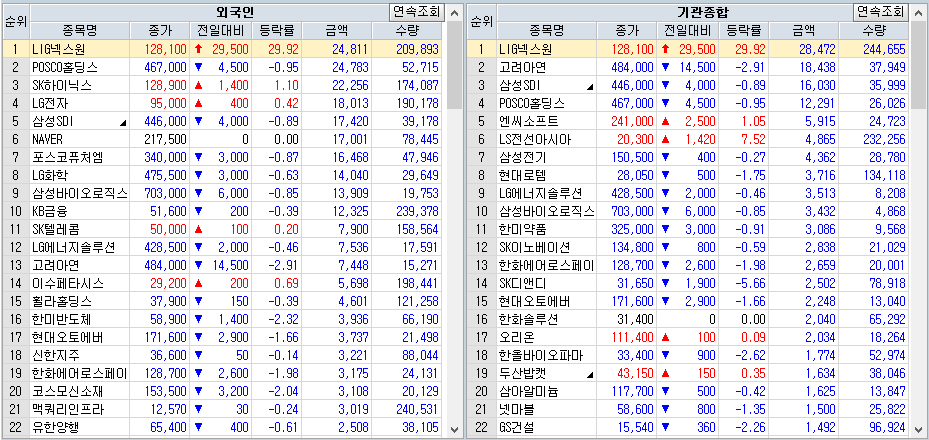Select SK이노베이션 stock name

[534, 248]
